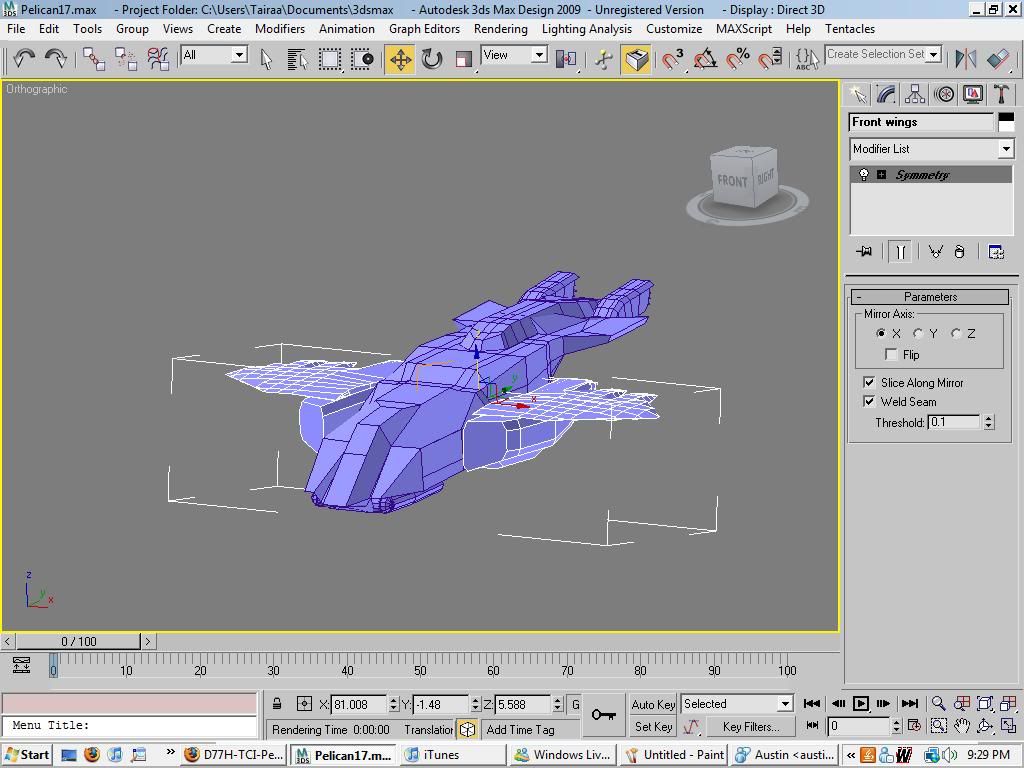The height and width of the screenshot is (768, 1024).
Task: Adjust X coordinate spinner arrows
Action: pyautogui.click(x=393, y=704)
